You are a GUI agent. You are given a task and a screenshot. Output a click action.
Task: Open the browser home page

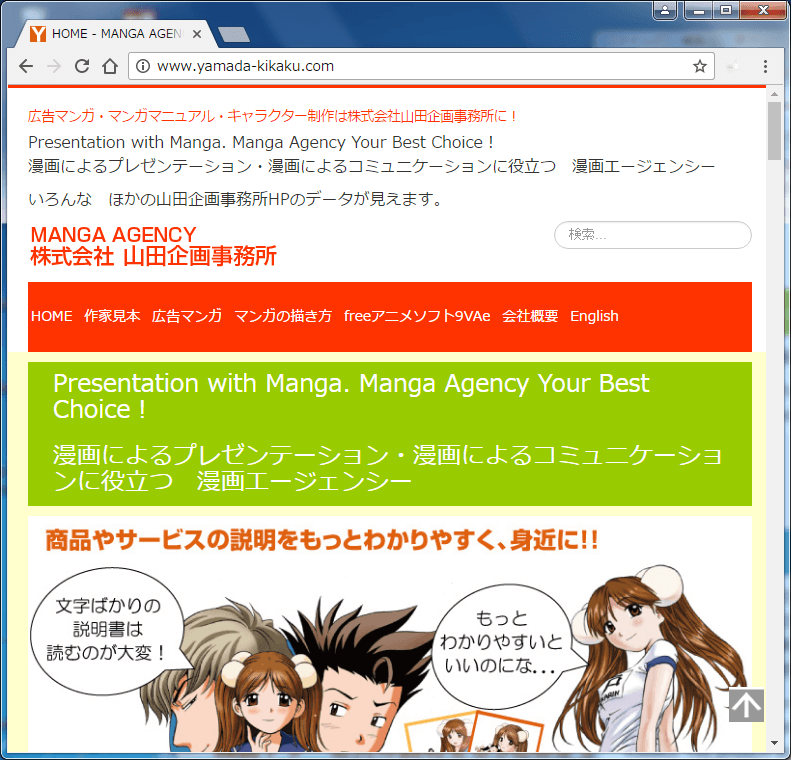[110, 66]
